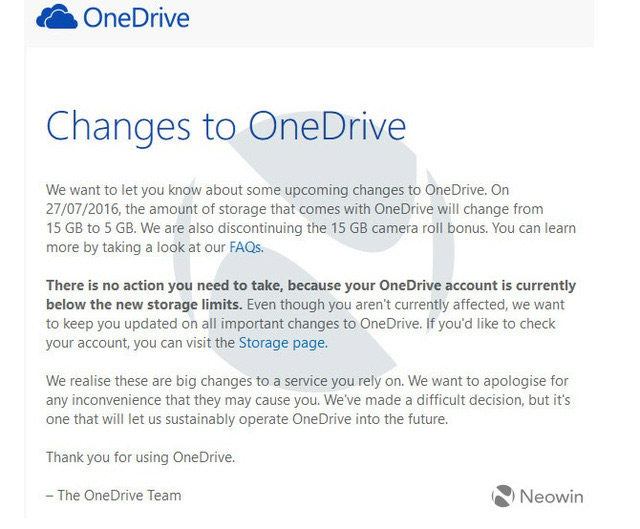
Task: Click the Neowin logo icon
Action: [503, 495]
